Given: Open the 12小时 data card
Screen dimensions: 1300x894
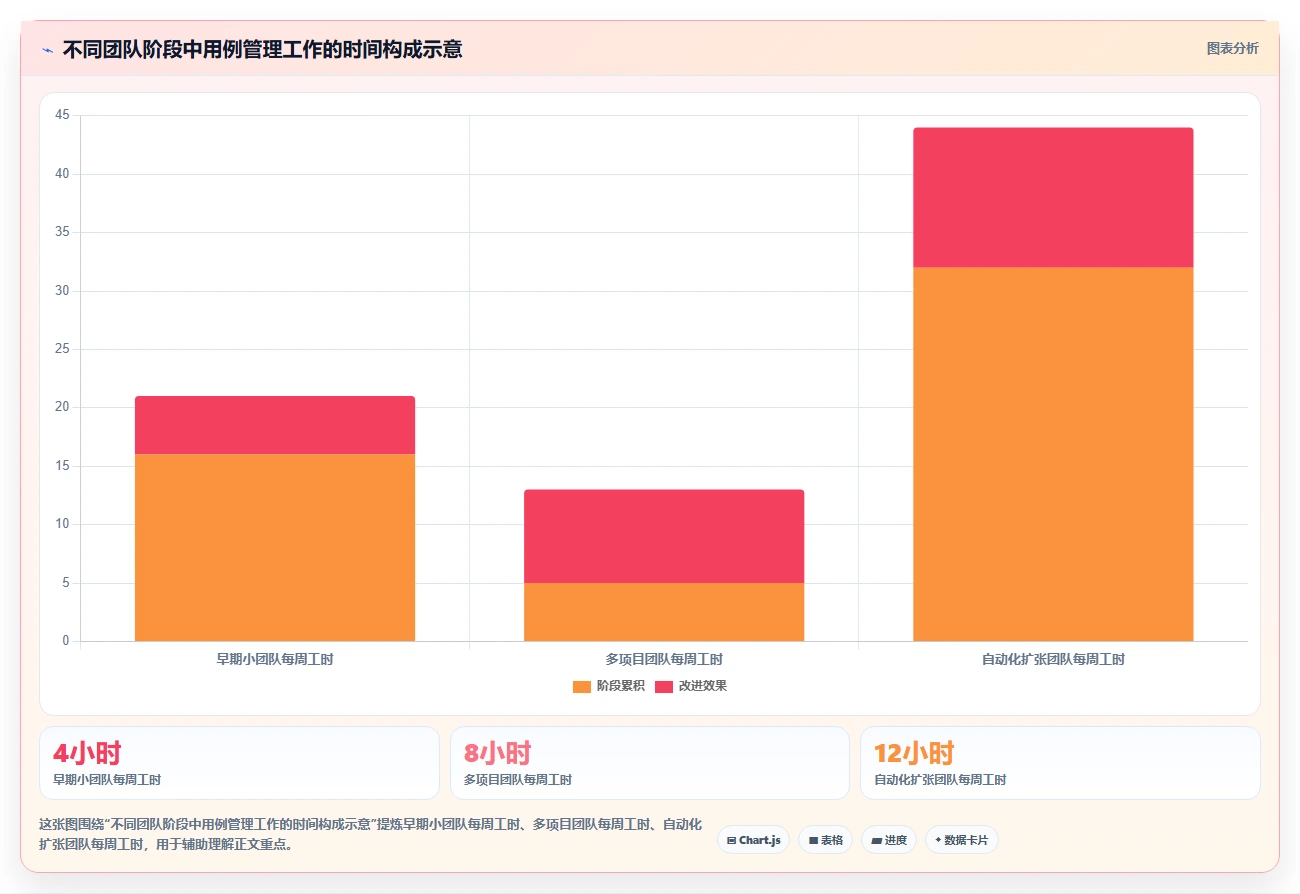Looking at the screenshot, I should [x=1060, y=763].
